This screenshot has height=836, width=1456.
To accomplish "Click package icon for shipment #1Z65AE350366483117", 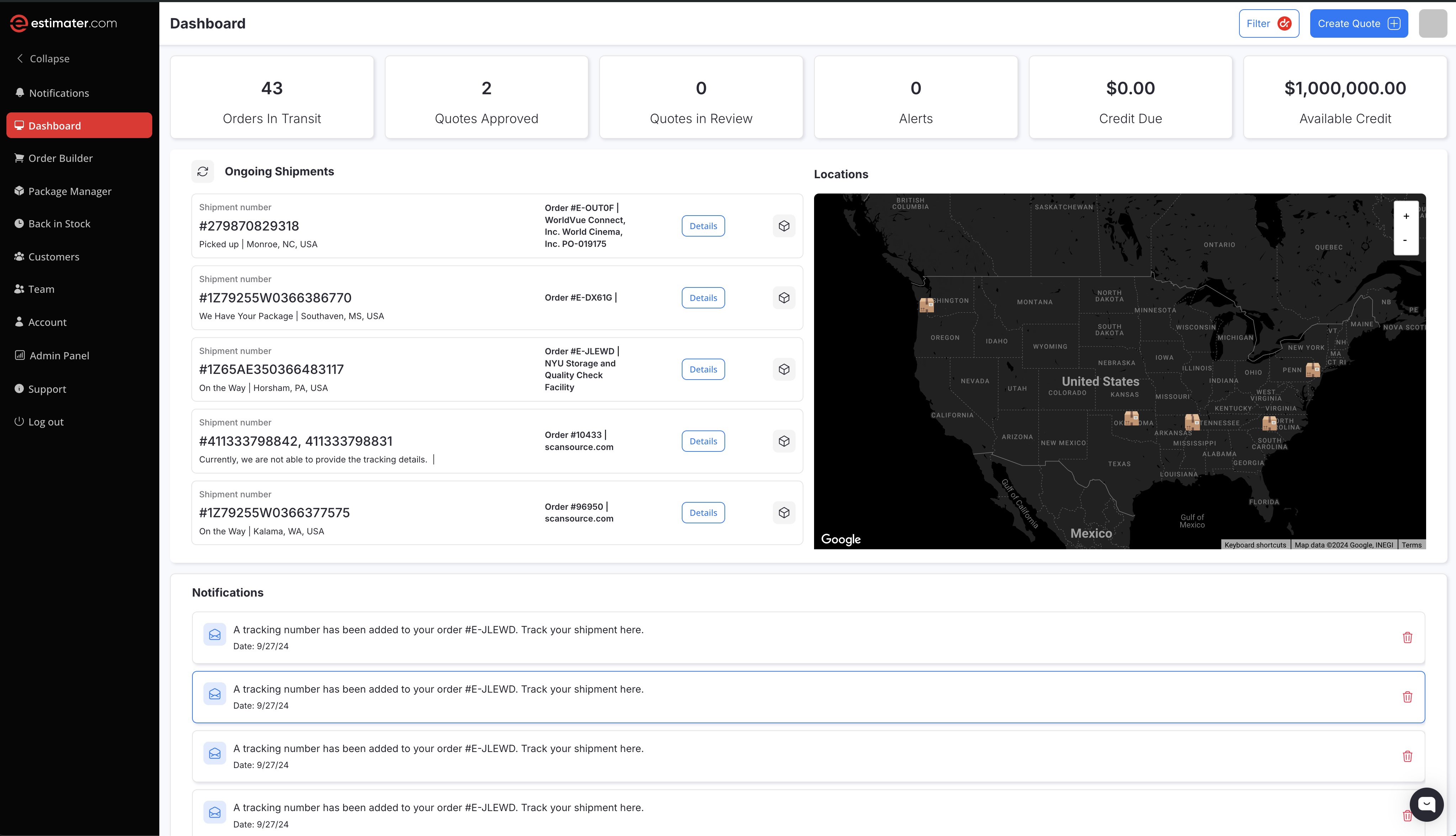I will tap(784, 369).
